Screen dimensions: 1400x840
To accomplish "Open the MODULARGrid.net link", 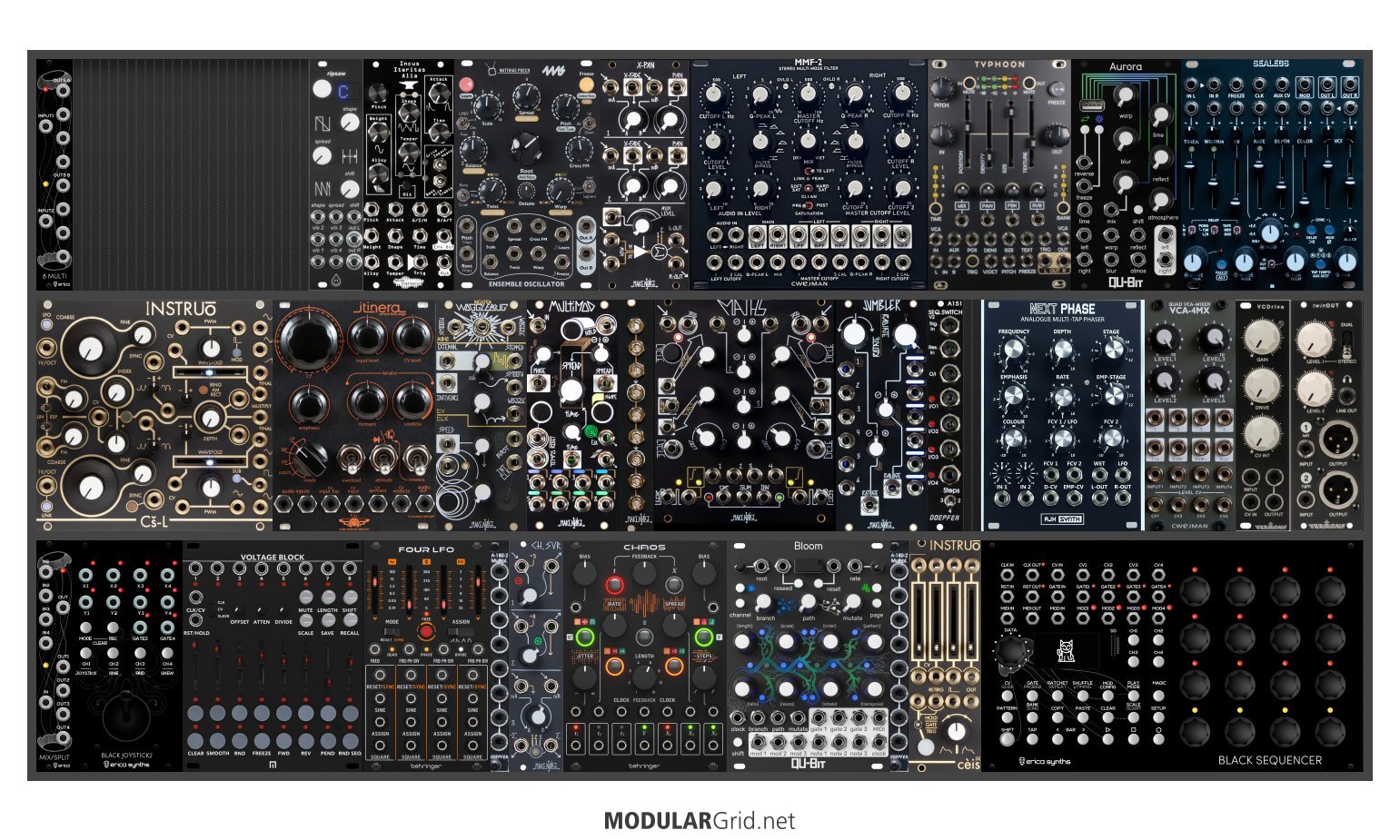I will pyautogui.click(x=700, y=821).
